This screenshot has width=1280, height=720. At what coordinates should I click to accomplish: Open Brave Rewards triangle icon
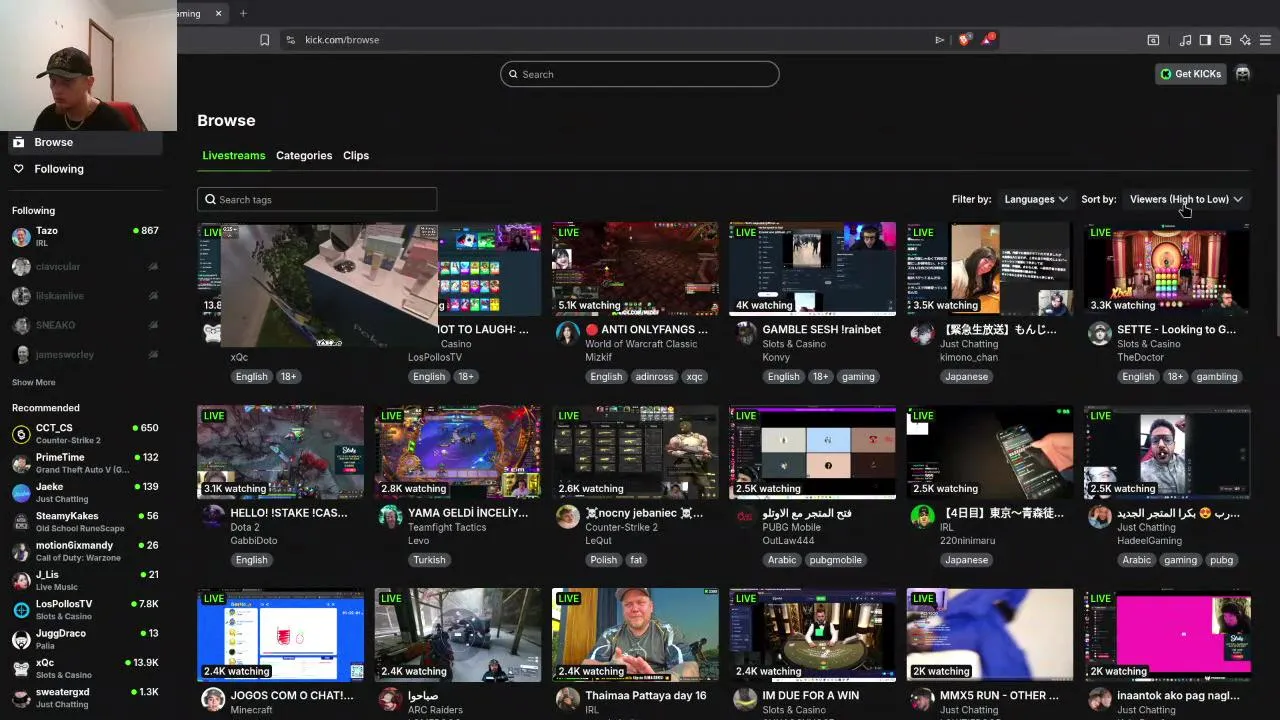pyautogui.click(x=988, y=40)
